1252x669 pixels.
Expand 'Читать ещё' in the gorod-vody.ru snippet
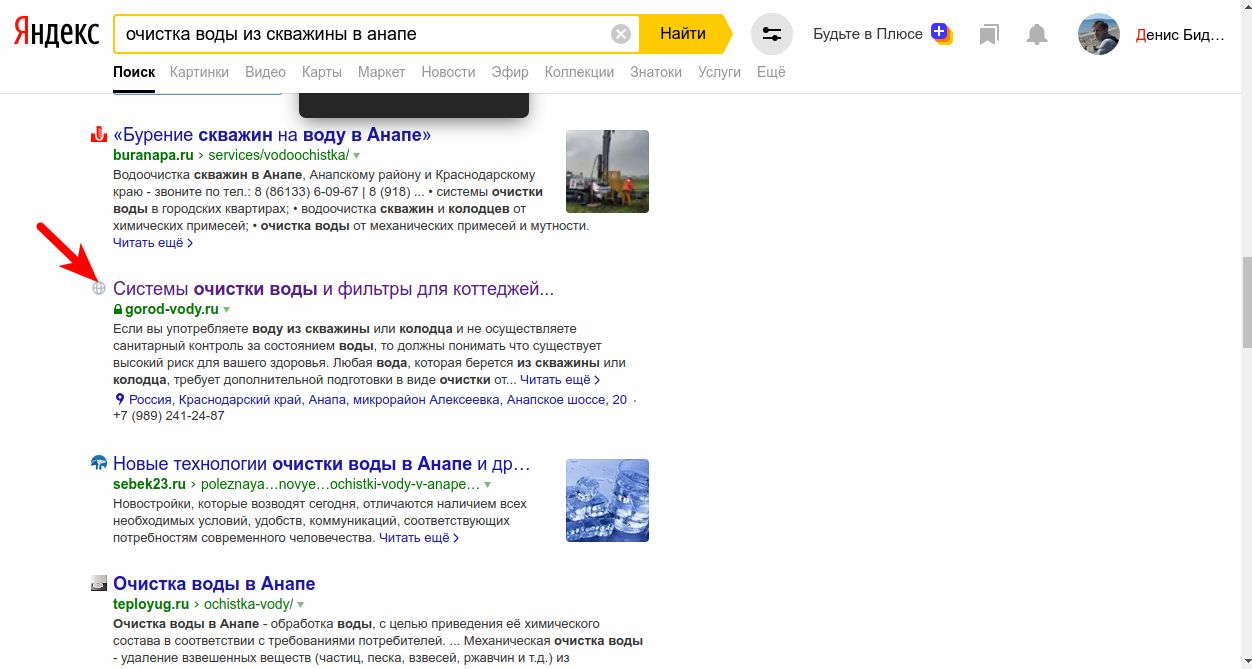pos(560,380)
